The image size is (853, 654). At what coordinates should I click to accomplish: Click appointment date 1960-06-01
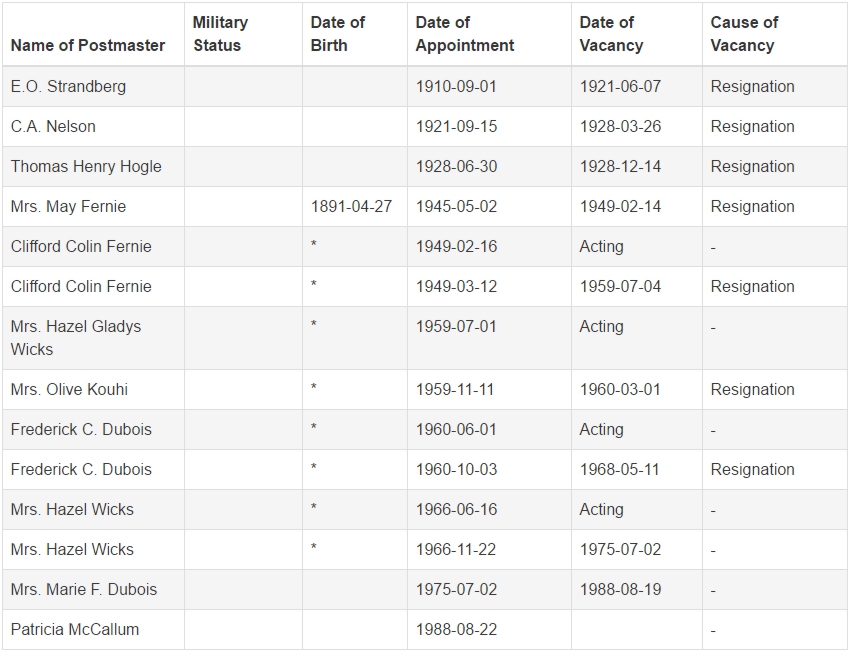pos(456,429)
